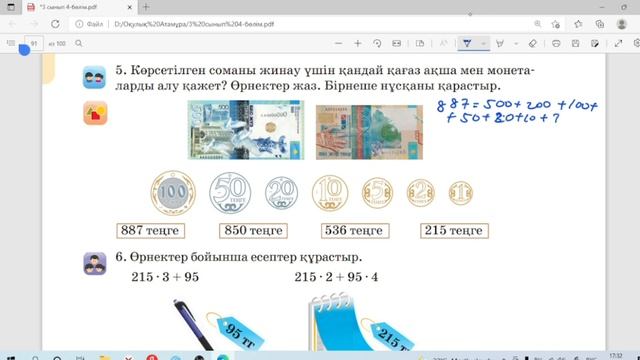
Task: Open the browser zoom indicator
Action: [538, 24]
